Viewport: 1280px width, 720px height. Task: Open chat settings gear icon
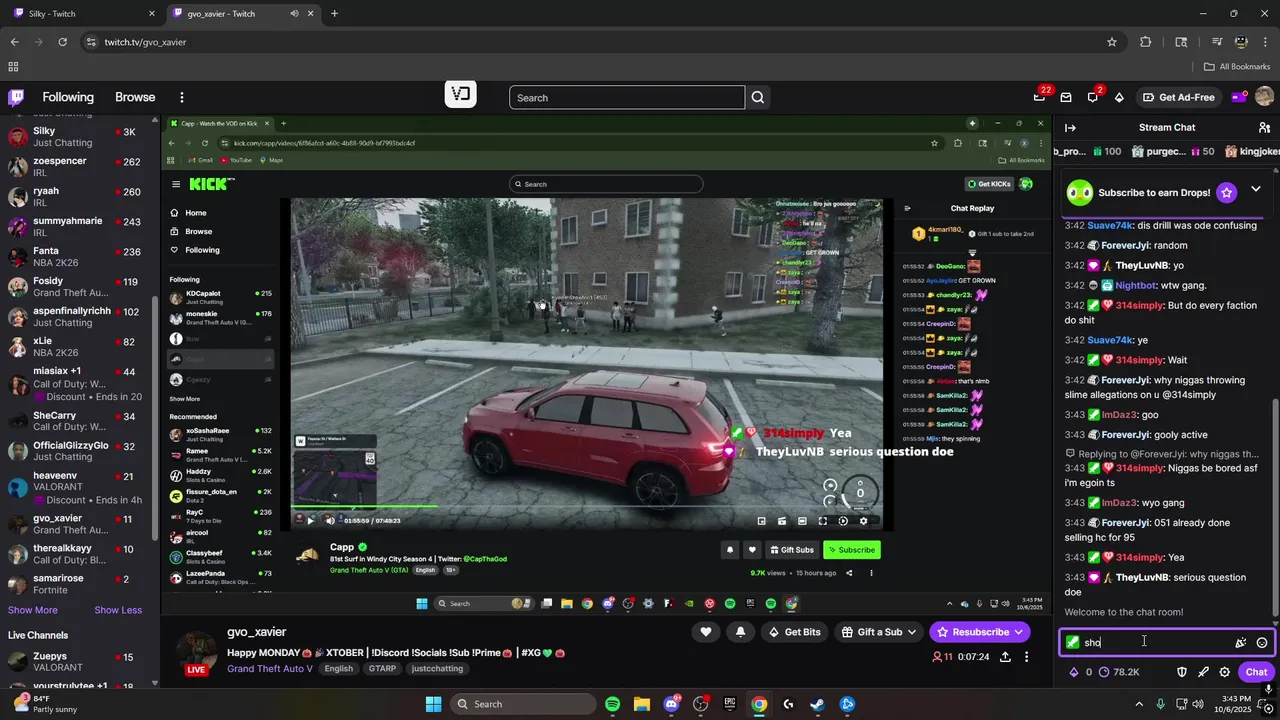tap(1224, 672)
